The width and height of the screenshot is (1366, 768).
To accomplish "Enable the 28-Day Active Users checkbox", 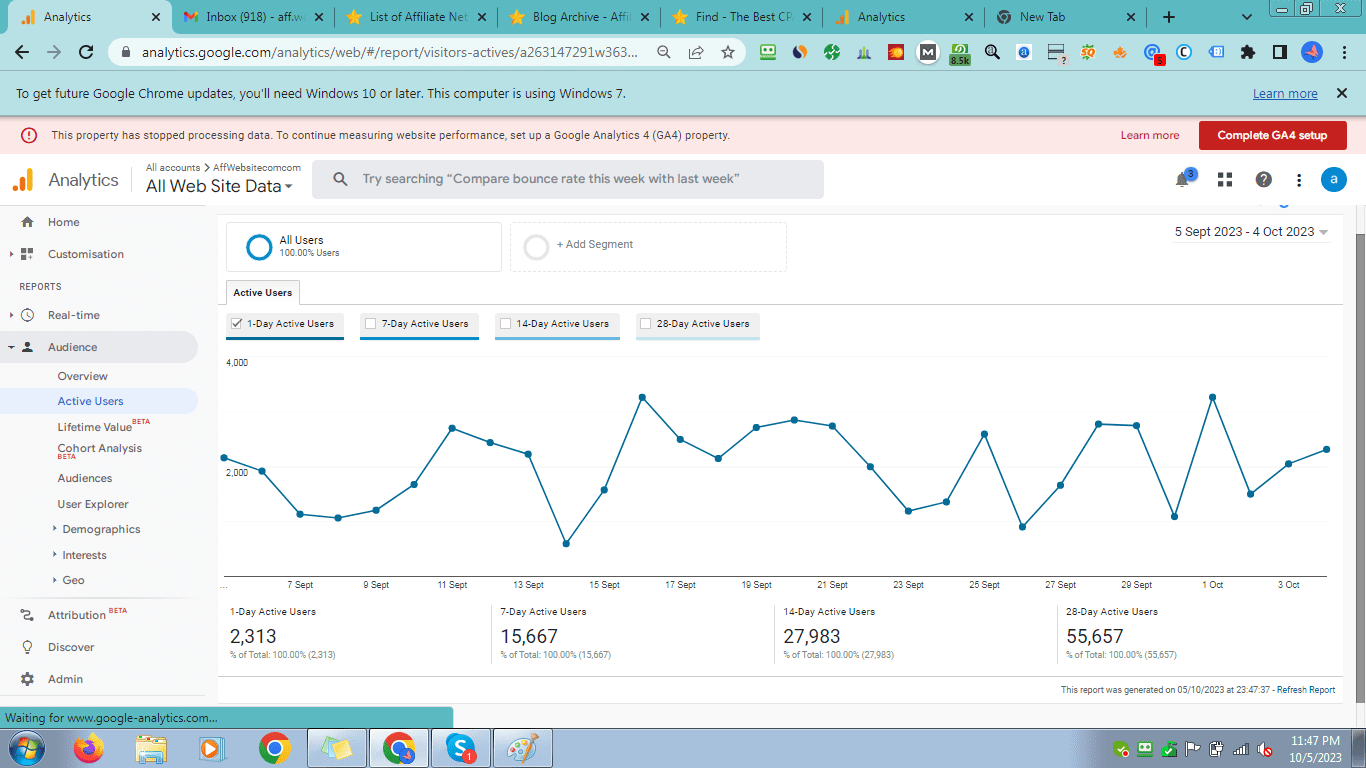I will (645, 324).
